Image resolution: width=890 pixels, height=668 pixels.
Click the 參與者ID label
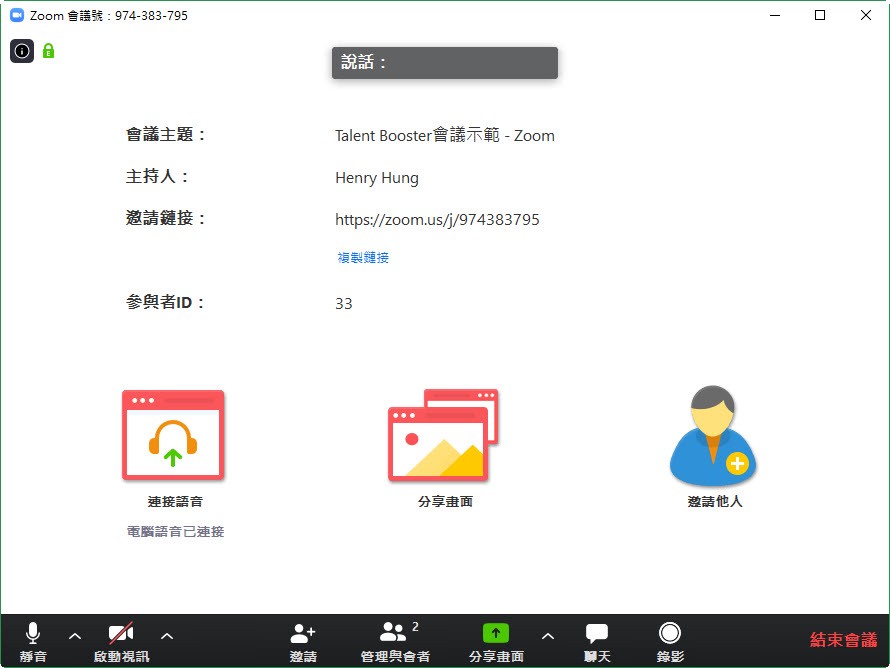pyautogui.click(x=165, y=302)
